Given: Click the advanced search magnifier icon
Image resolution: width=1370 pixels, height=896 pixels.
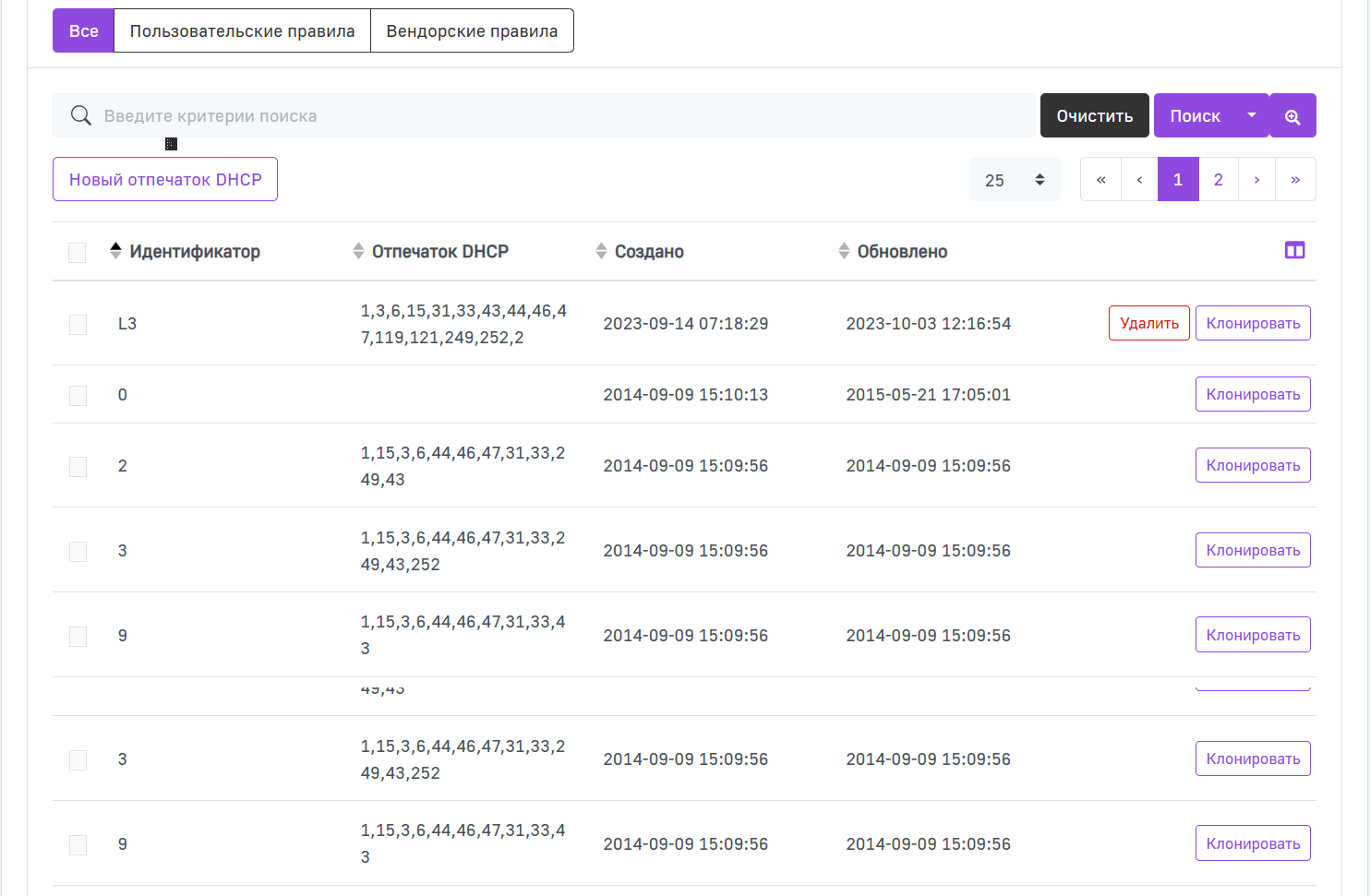Looking at the screenshot, I should [x=1292, y=116].
